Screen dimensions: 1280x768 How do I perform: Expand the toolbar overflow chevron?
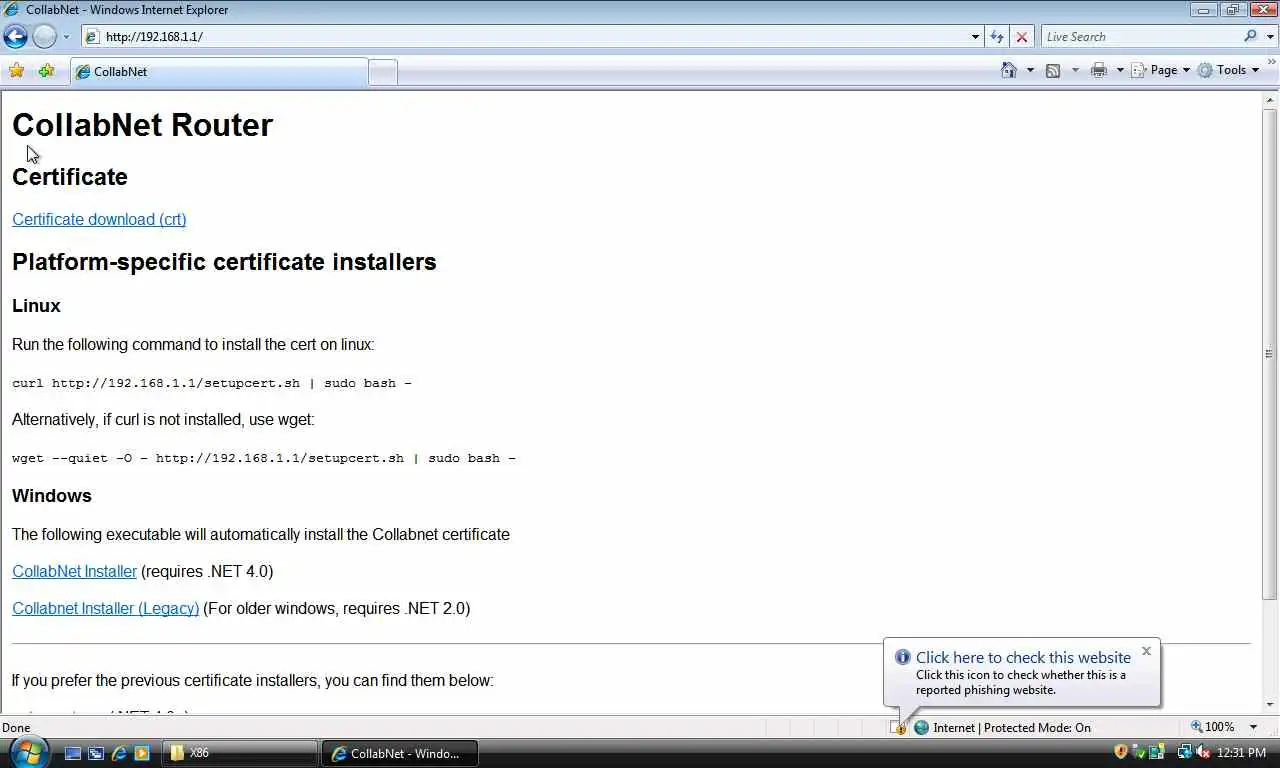1271,64
